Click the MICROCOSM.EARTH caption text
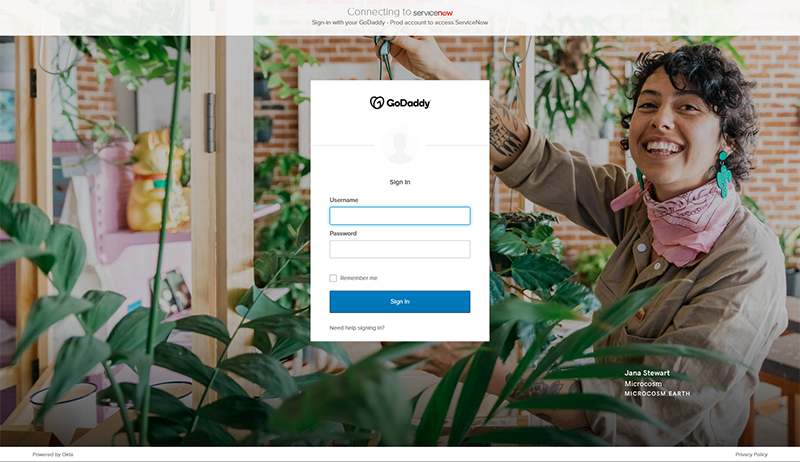Image resolution: width=800 pixels, height=462 pixels. pyautogui.click(x=657, y=394)
